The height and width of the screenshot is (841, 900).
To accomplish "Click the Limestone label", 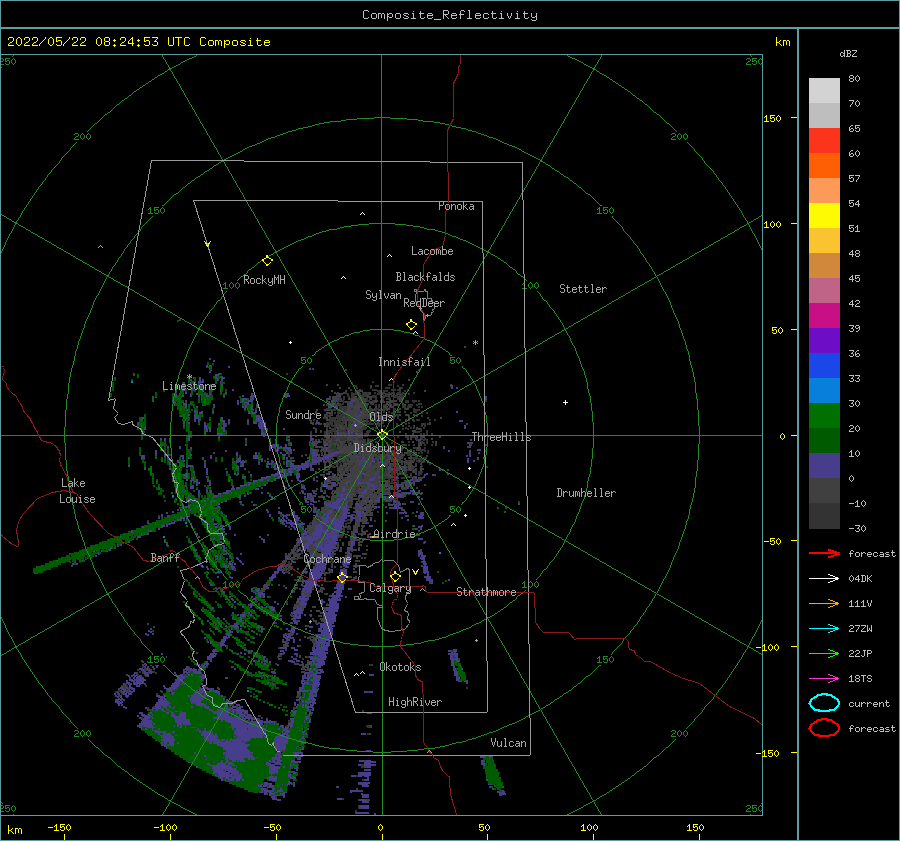I will coord(189,386).
